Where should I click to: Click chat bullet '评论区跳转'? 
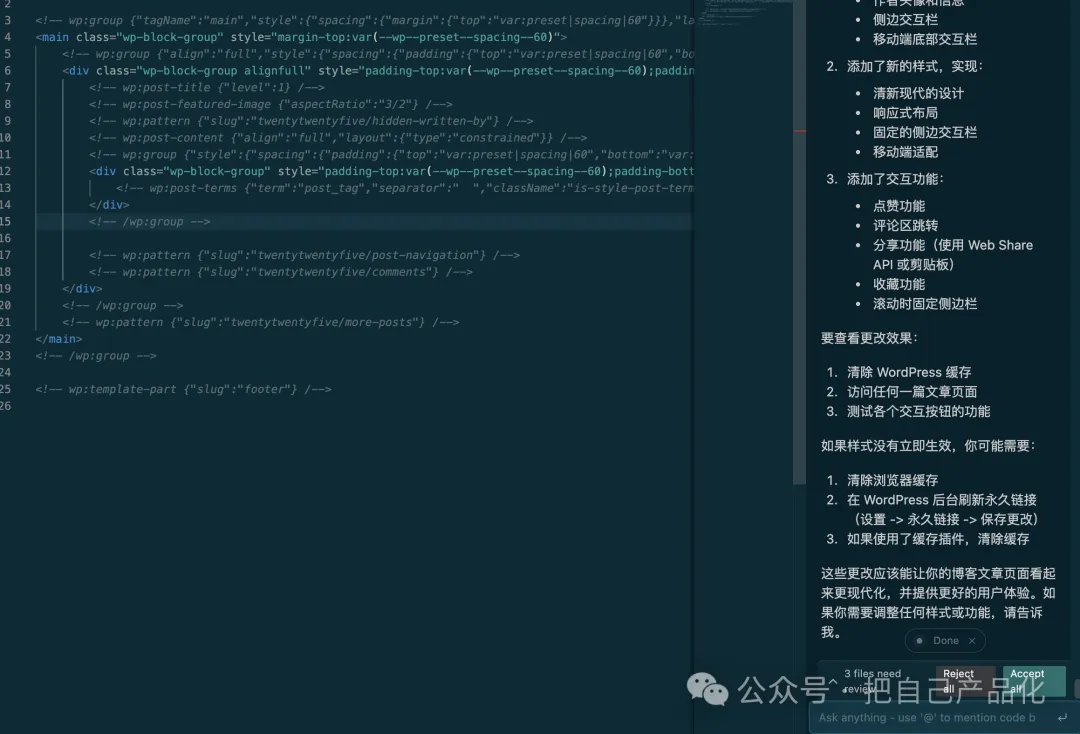[x=905, y=226]
